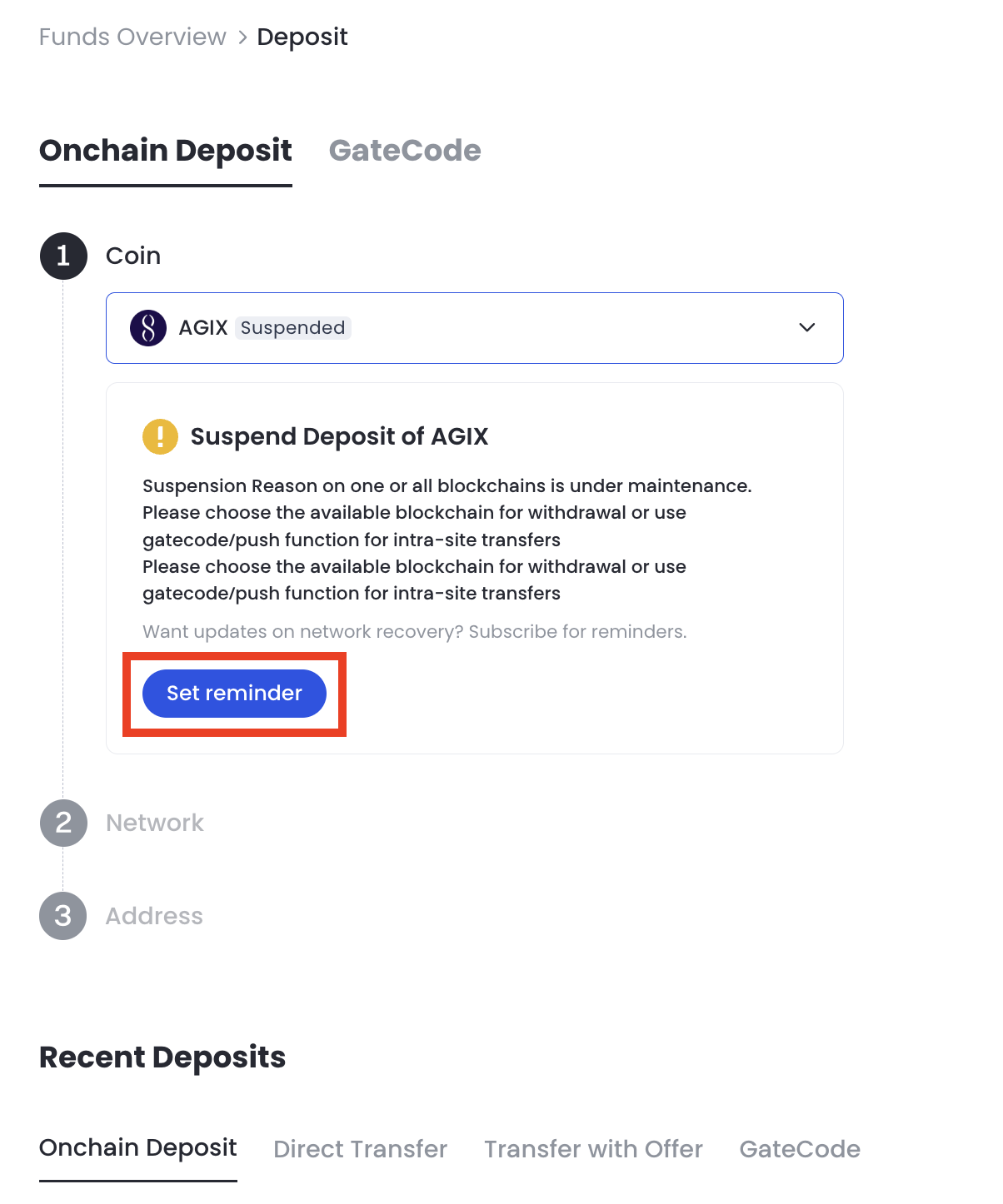Click the Suspended status badge

click(292, 328)
